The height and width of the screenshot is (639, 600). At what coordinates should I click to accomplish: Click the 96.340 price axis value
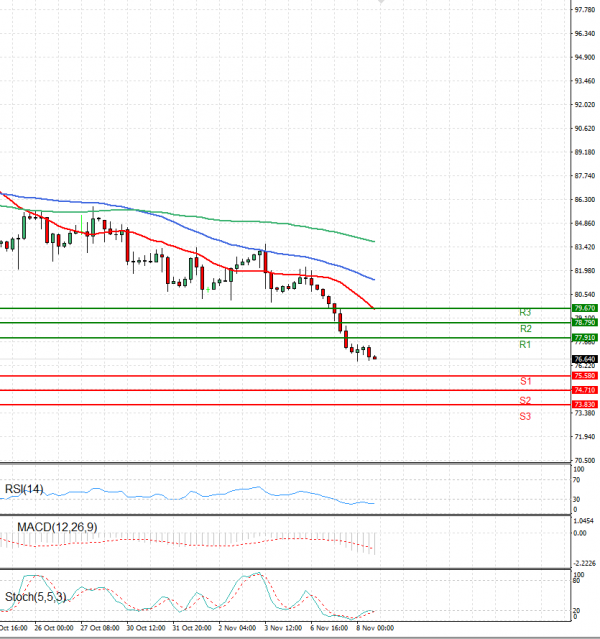(x=585, y=33)
